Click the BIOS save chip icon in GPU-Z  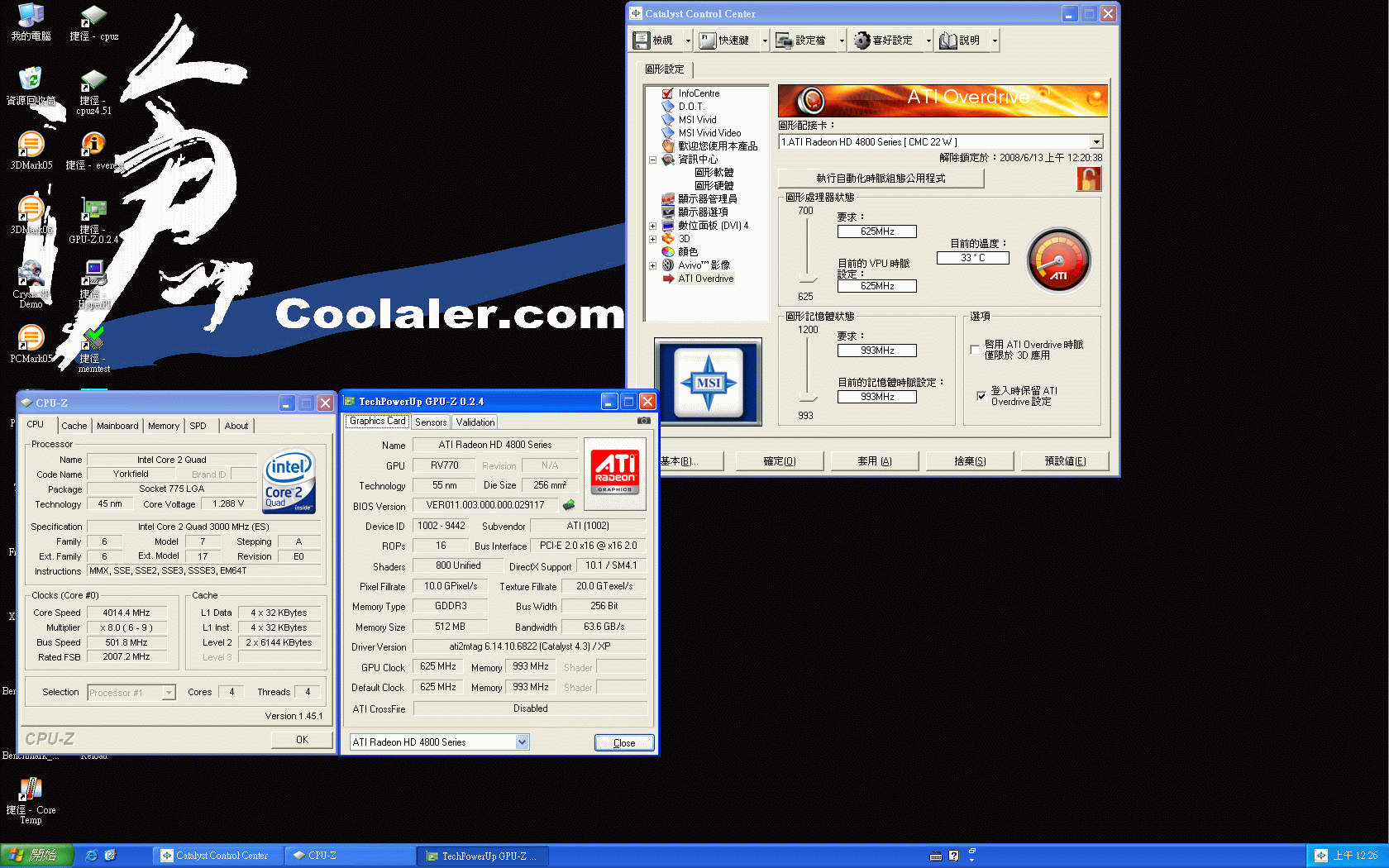[x=569, y=504]
